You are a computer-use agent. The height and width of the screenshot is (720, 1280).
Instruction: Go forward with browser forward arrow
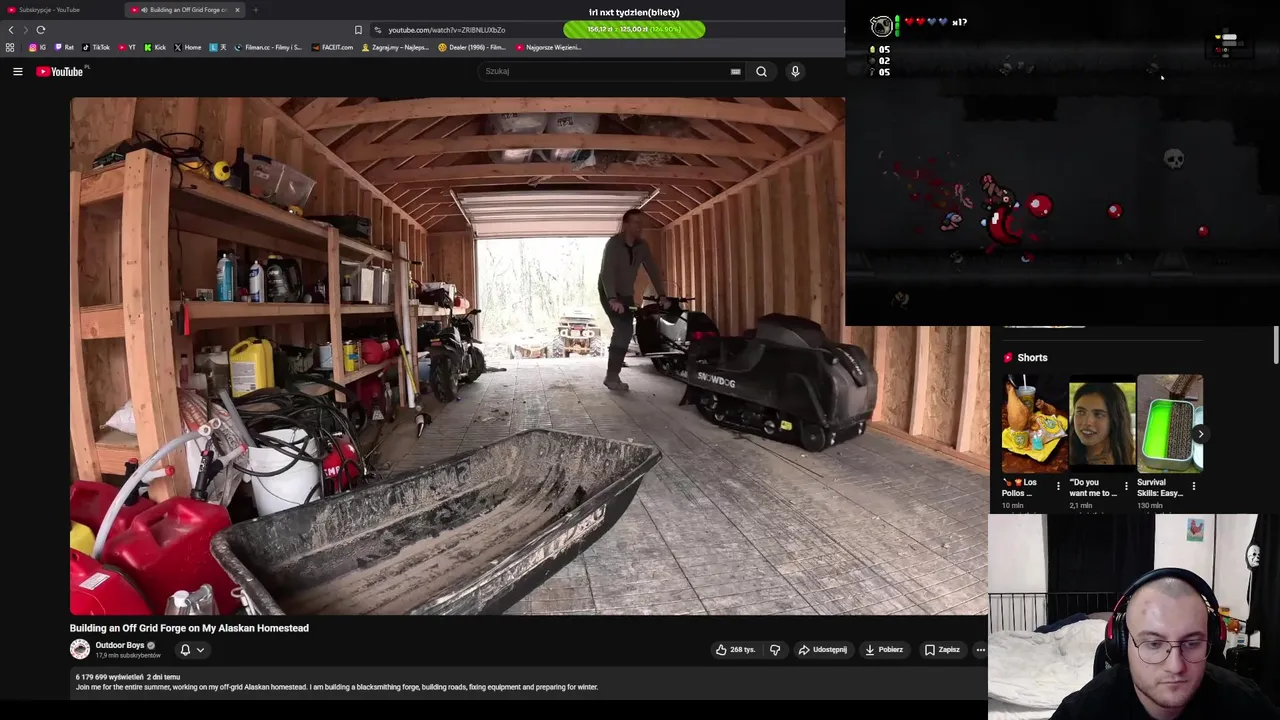tap(26, 30)
